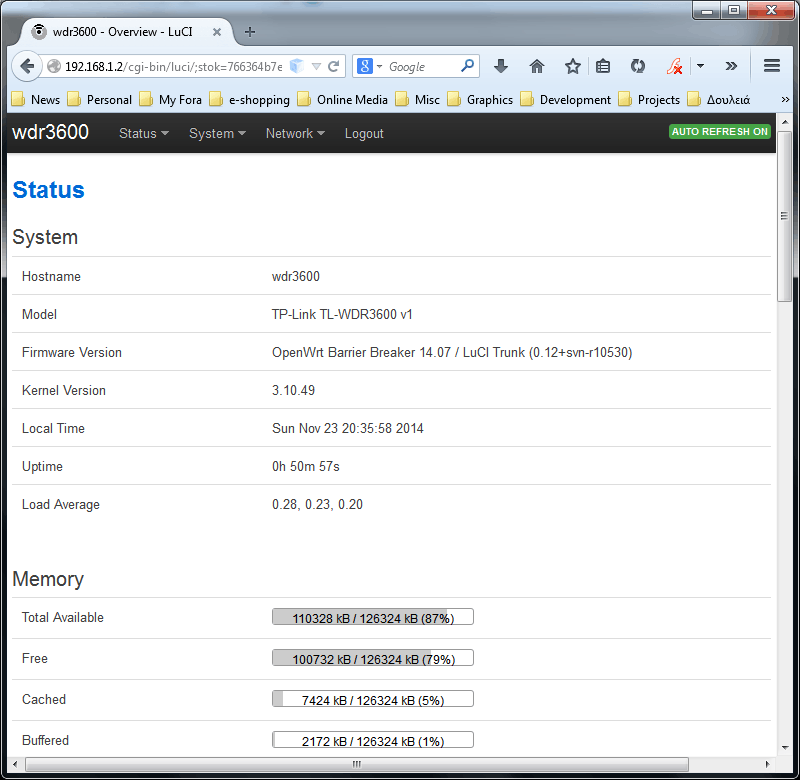Minimize the browser window
800x780 pixels.
(707, 10)
